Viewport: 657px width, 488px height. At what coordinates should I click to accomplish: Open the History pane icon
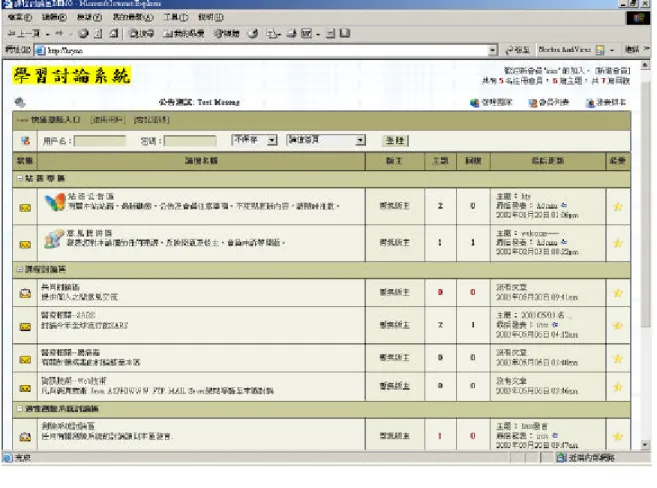click(x=253, y=34)
